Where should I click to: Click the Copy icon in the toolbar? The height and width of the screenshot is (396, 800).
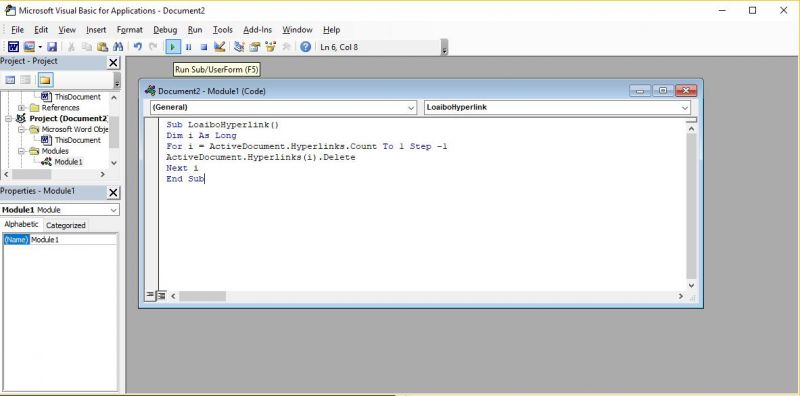[87, 47]
